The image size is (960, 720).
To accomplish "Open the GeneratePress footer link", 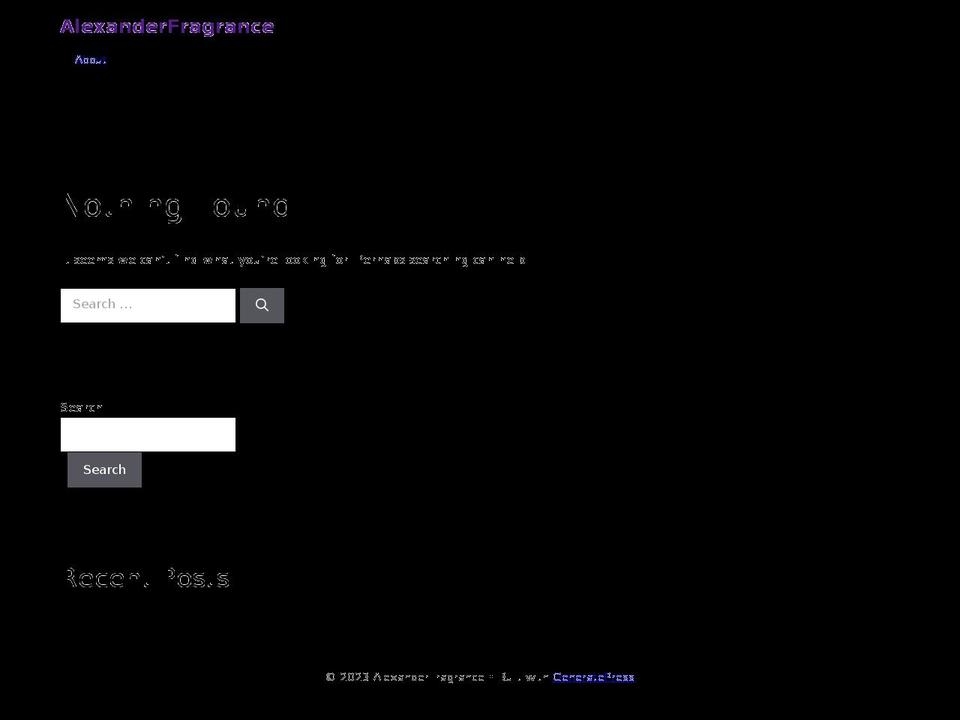I will point(593,677).
